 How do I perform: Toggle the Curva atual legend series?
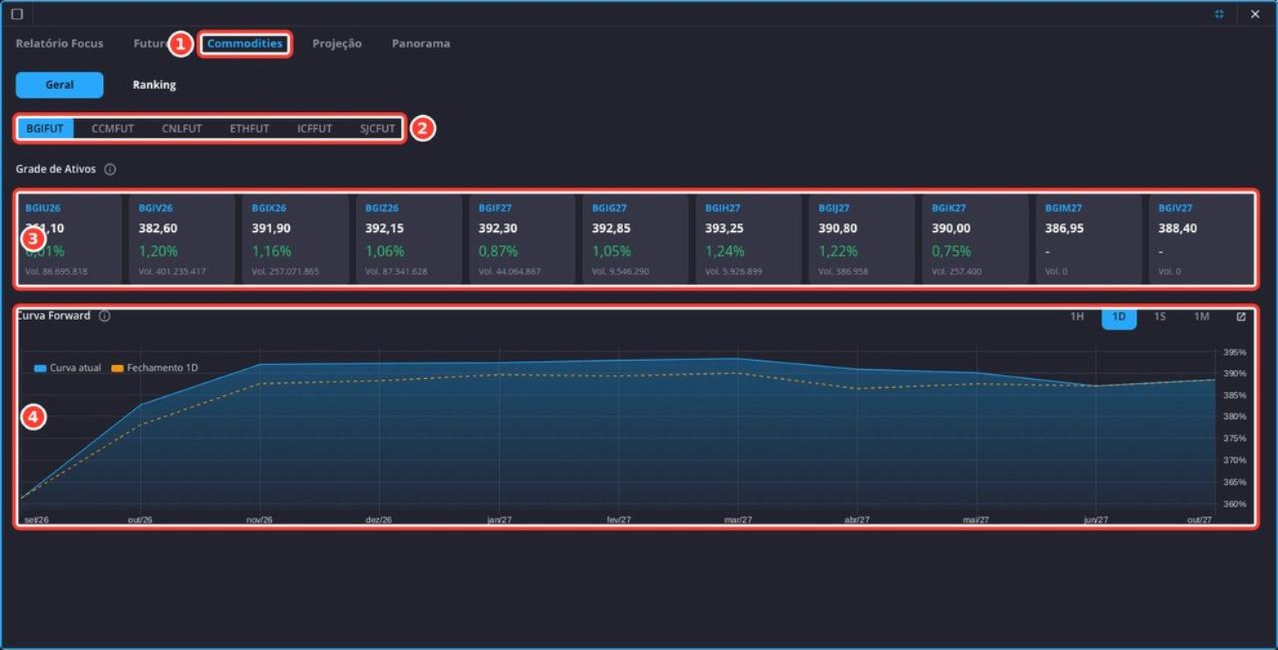tap(67, 368)
